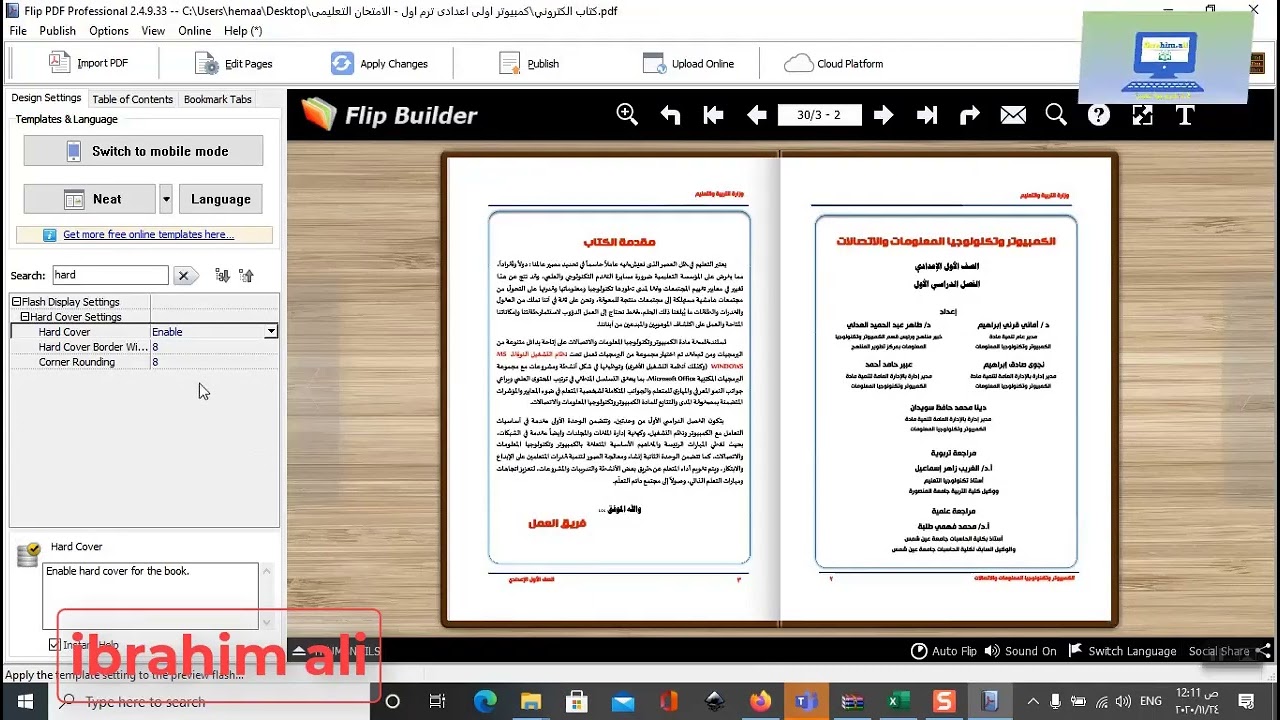Jump to the last page of the flipbook
1280x720 pixels.
click(x=927, y=115)
